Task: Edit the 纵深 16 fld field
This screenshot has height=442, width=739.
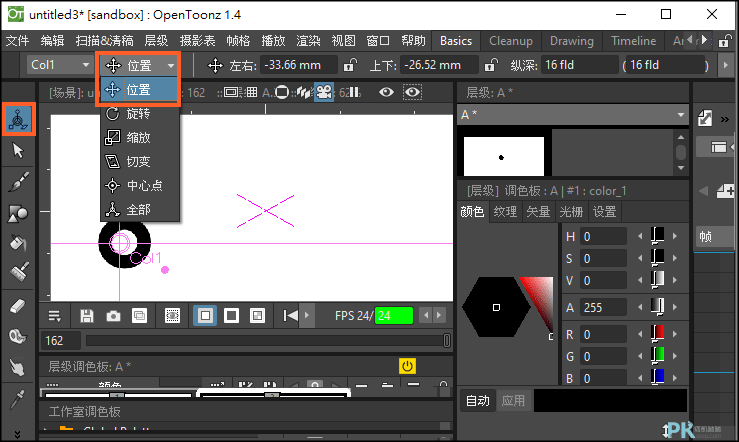Action: [x=580, y=65]
